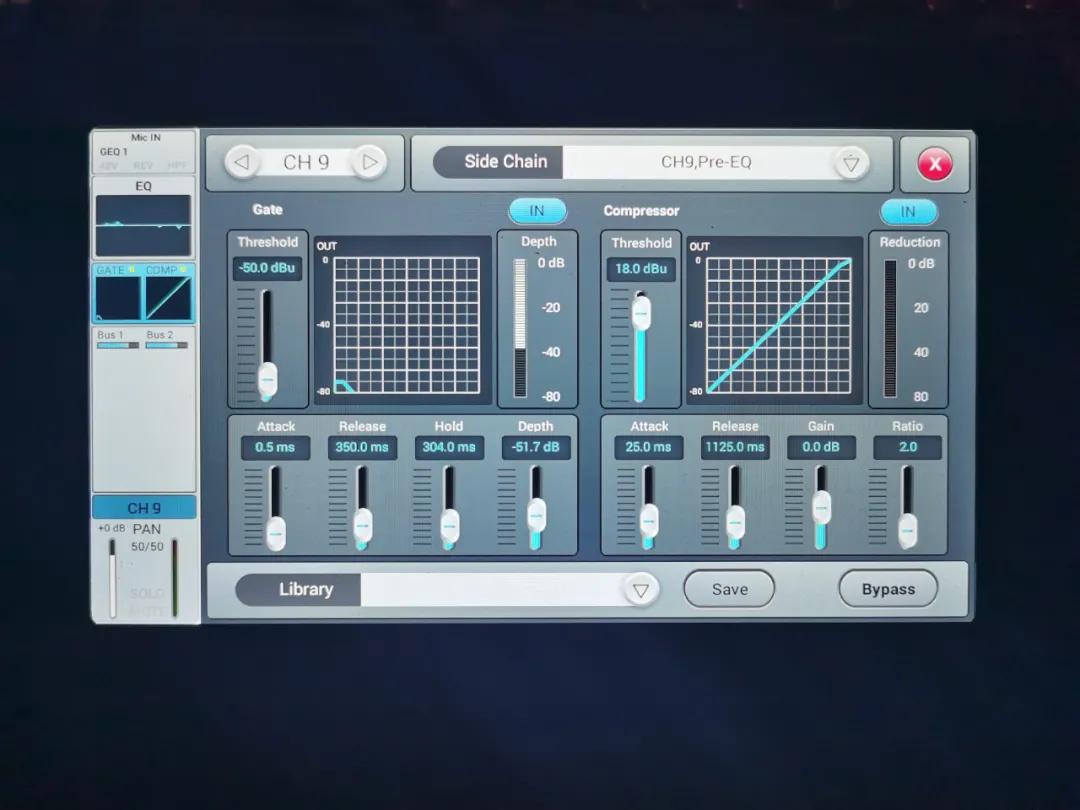This screenshot has width=1080, height=810.
Task: Select the GATE graph thumbnail in sidebar
Action: pos(118,297)
